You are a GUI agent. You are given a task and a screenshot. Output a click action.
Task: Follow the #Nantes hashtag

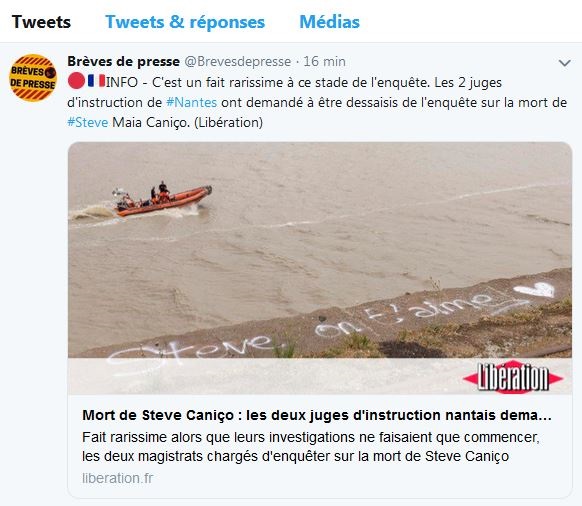[192, 102]
